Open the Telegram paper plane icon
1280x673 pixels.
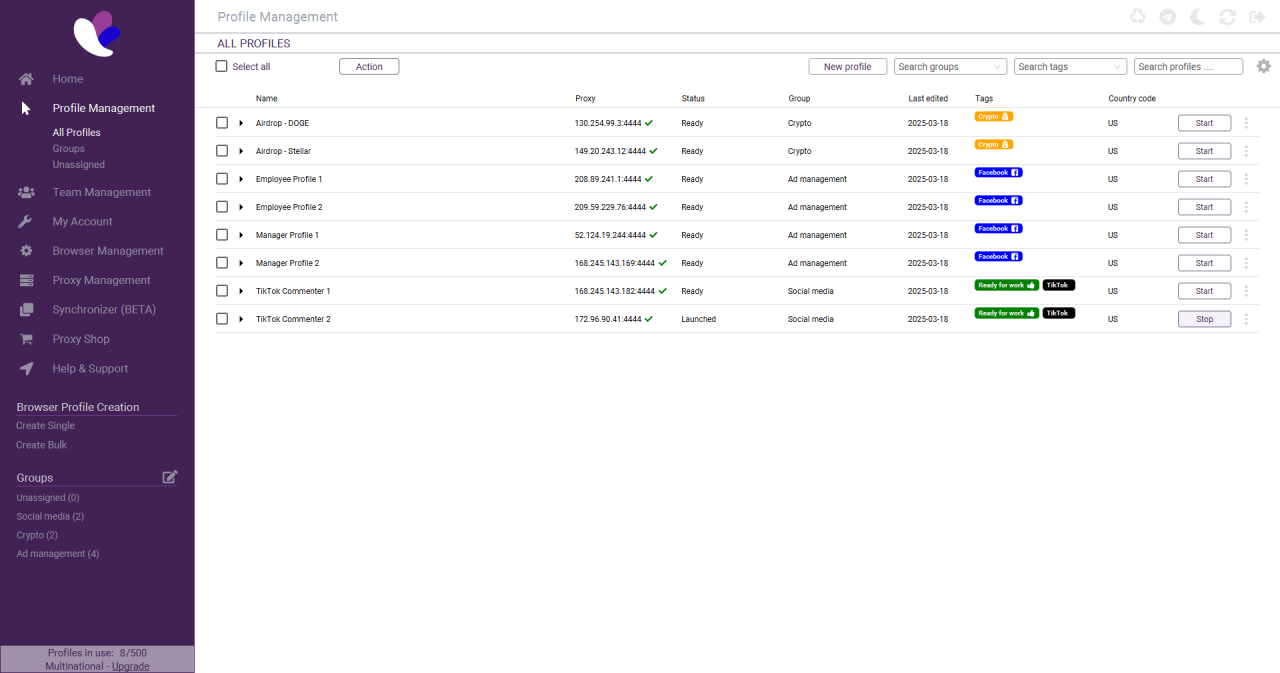pyautogui.click(x=1167, y=17)
